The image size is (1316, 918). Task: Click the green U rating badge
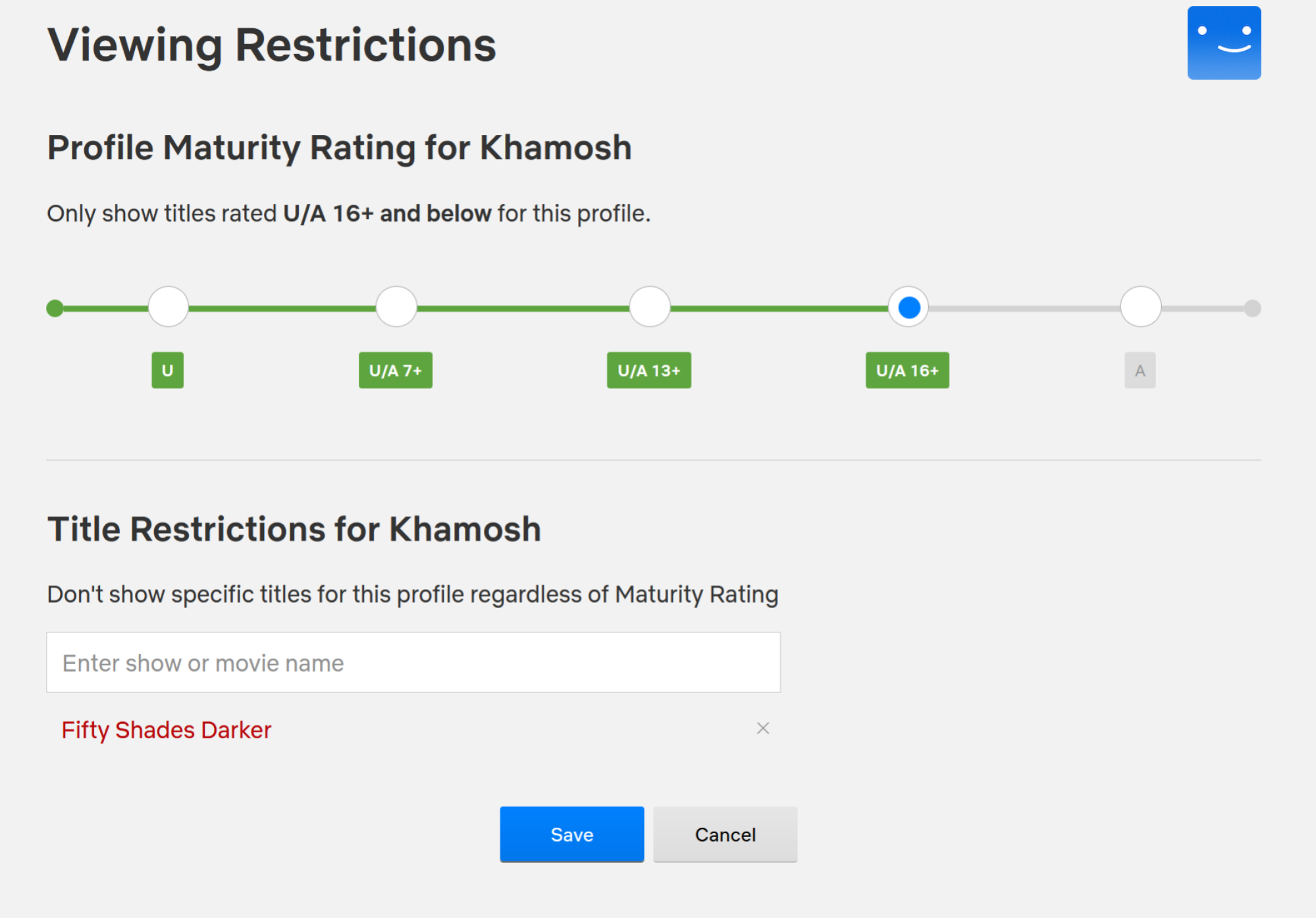point(167,370)
